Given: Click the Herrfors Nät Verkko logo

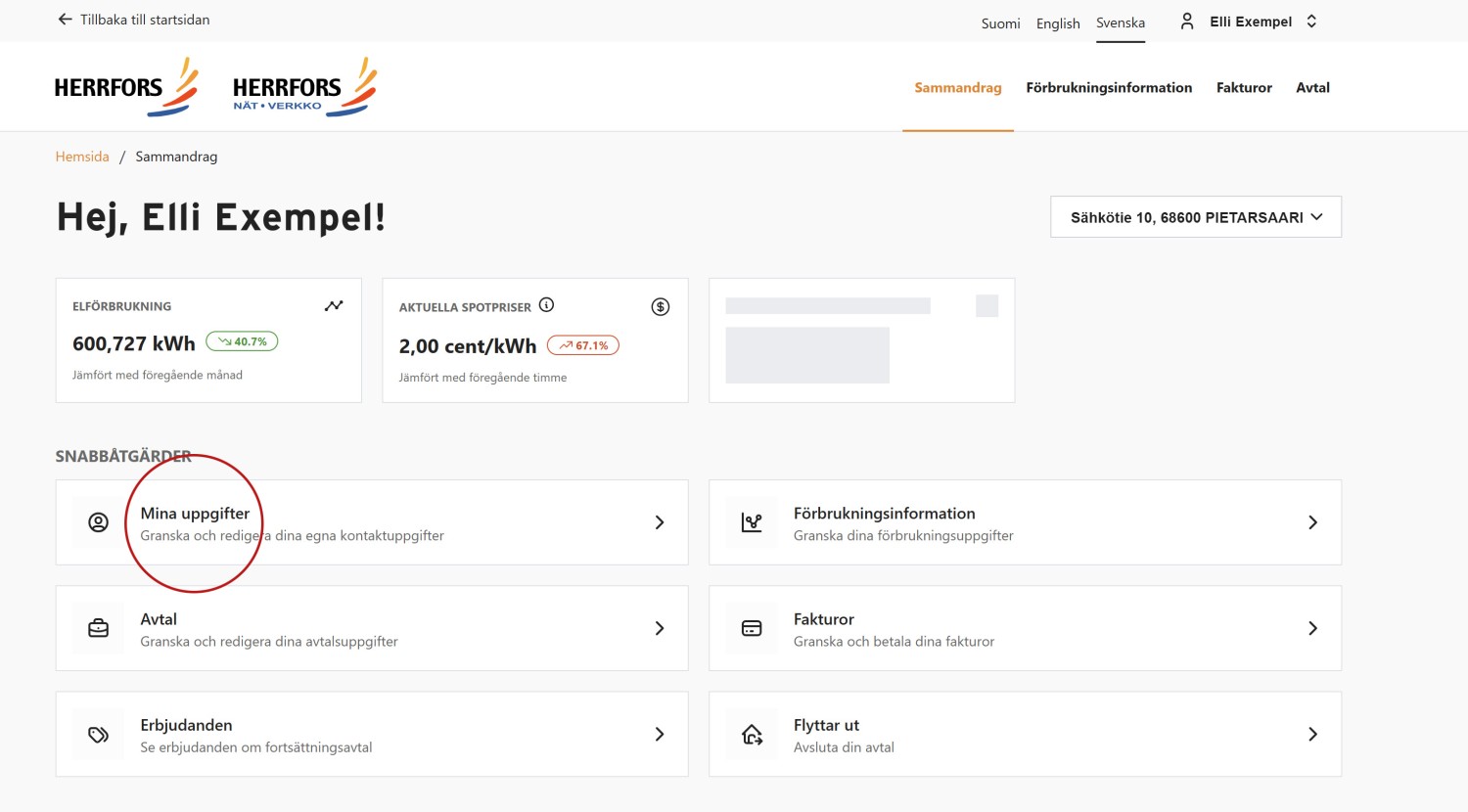Looking at the screenshot, I should [x=304, y=87].
